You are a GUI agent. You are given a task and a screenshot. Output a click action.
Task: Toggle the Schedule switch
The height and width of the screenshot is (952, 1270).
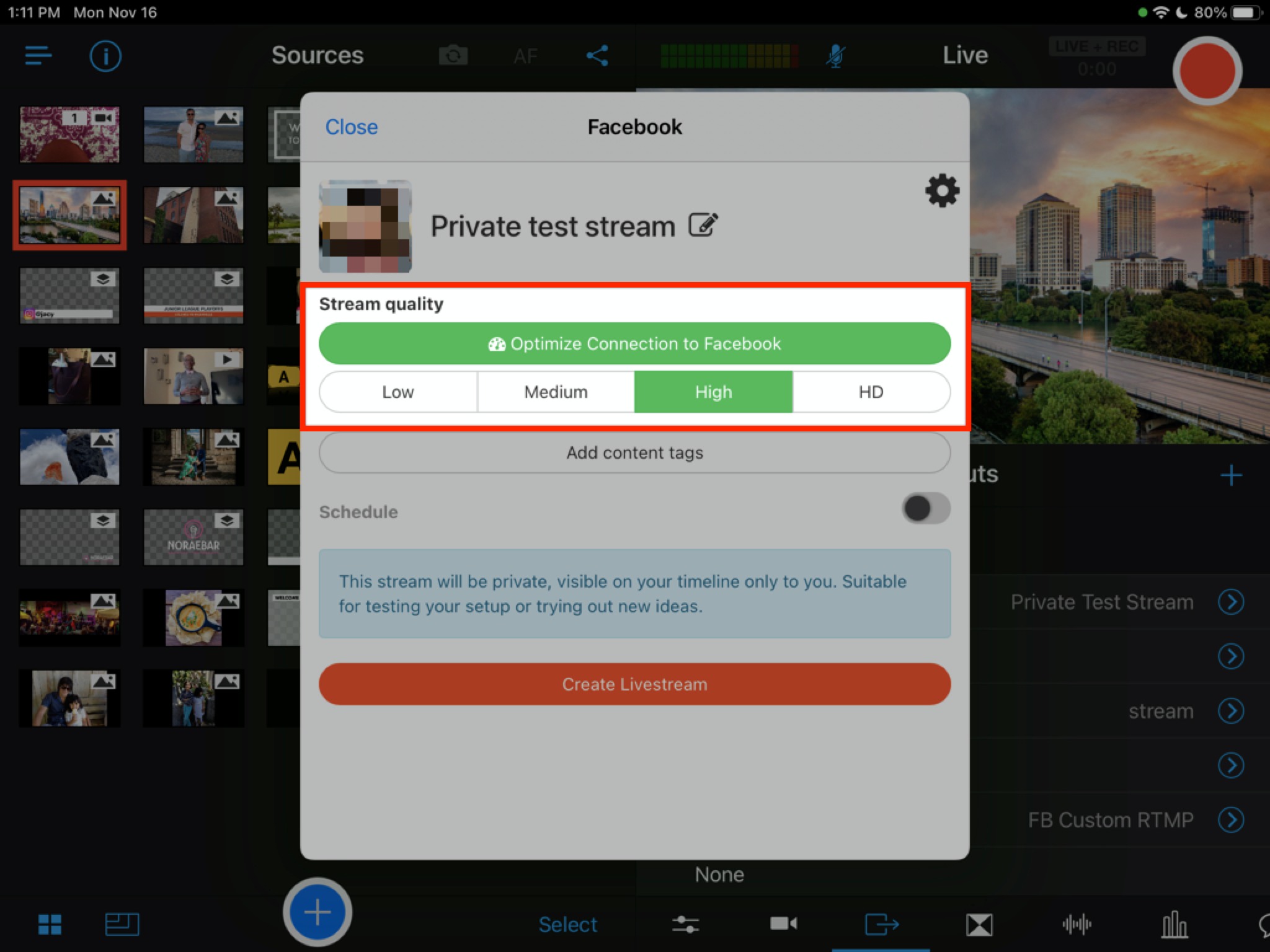925,509
